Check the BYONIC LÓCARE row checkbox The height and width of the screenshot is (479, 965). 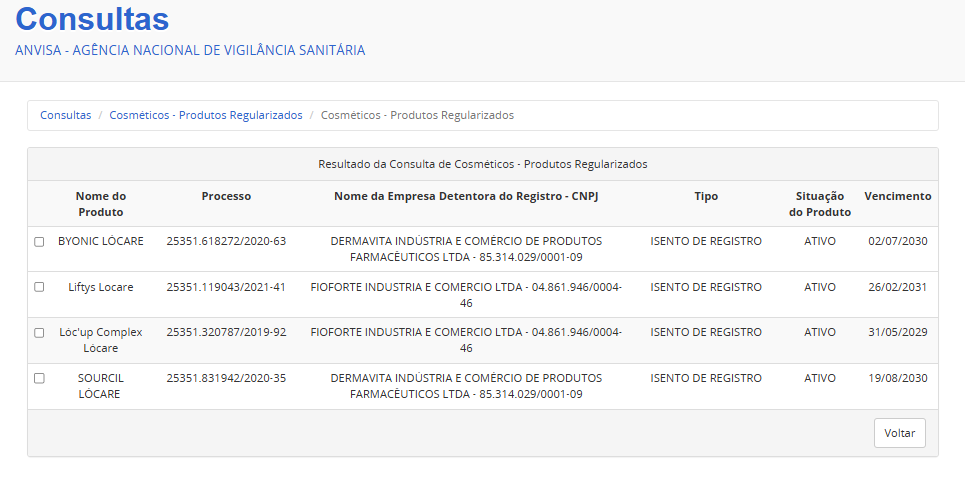click(x=39, y=242)
